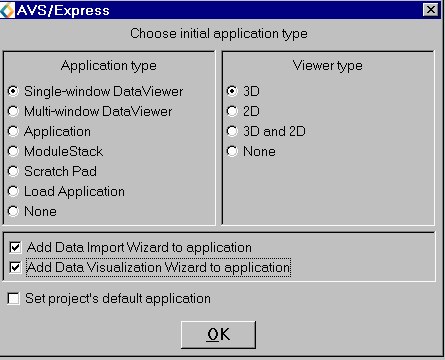This screenshot has height=360, width=445.
Task: Click the AVS/Express title bar icon
Action: click(7, 10)
